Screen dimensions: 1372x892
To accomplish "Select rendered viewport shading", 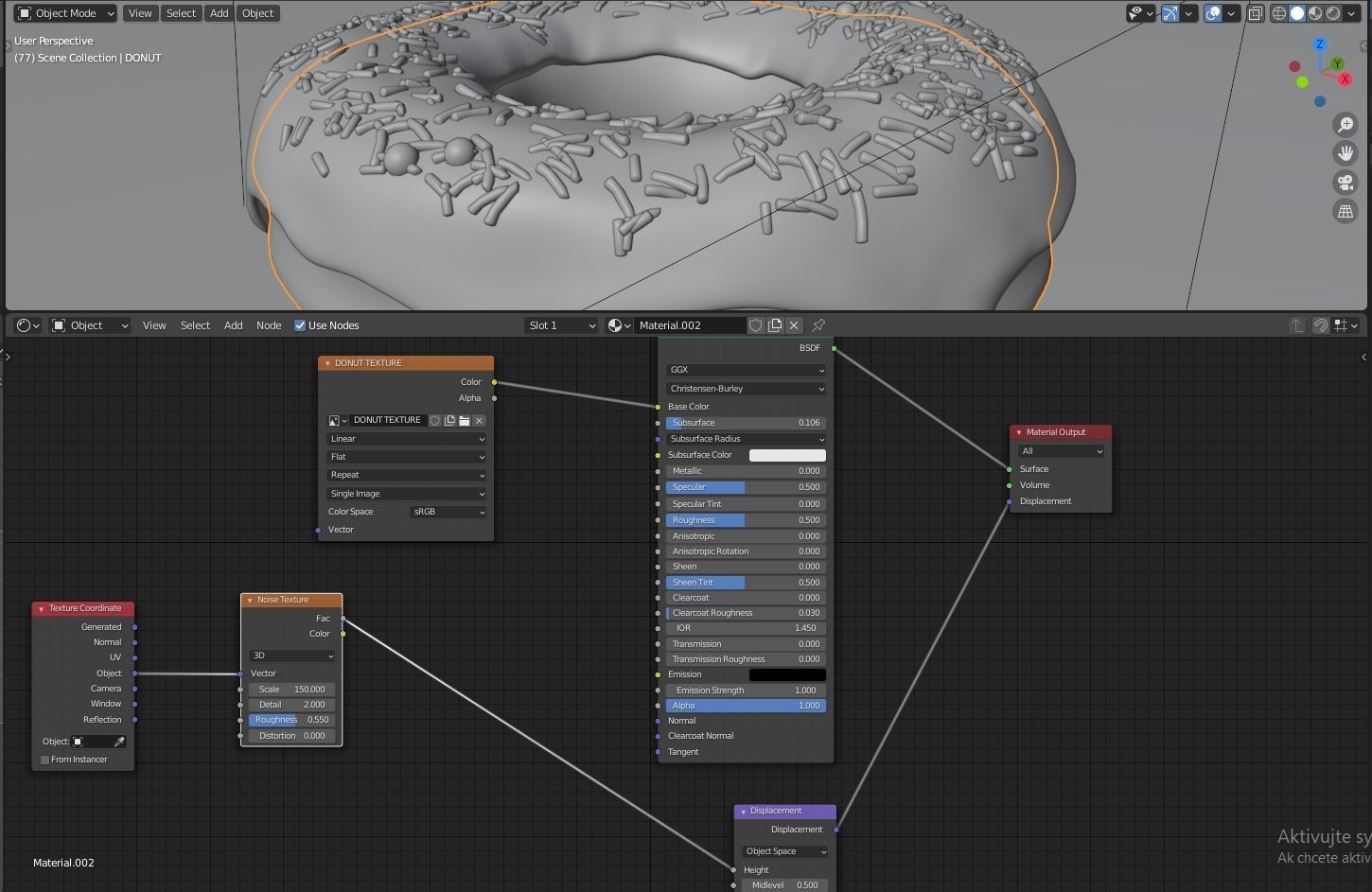I will coord(1333,13).
